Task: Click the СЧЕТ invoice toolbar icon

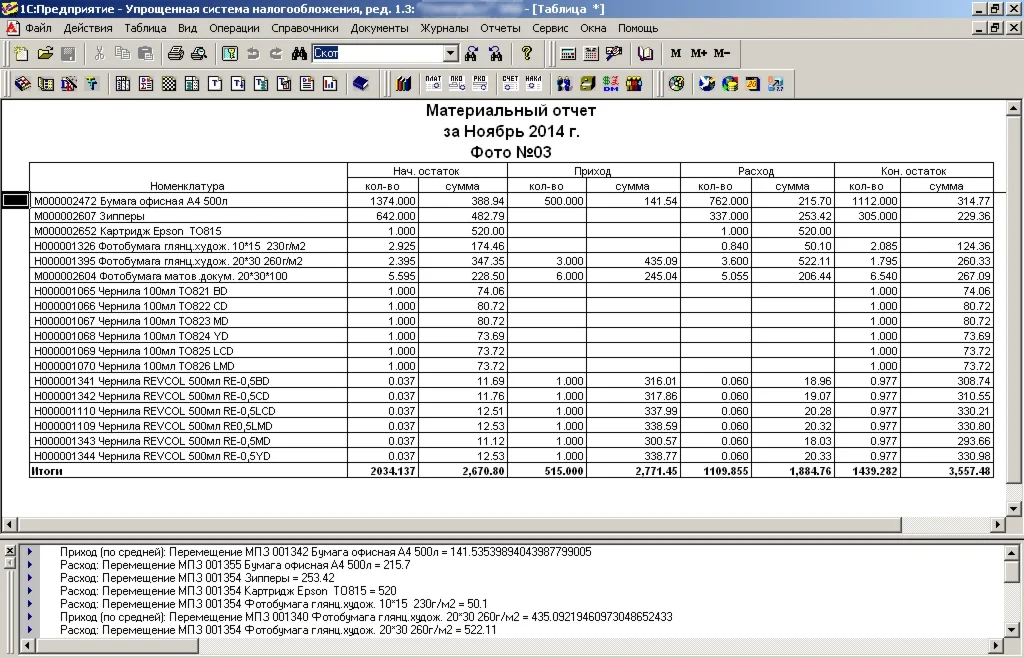Action: coord(510,83)
